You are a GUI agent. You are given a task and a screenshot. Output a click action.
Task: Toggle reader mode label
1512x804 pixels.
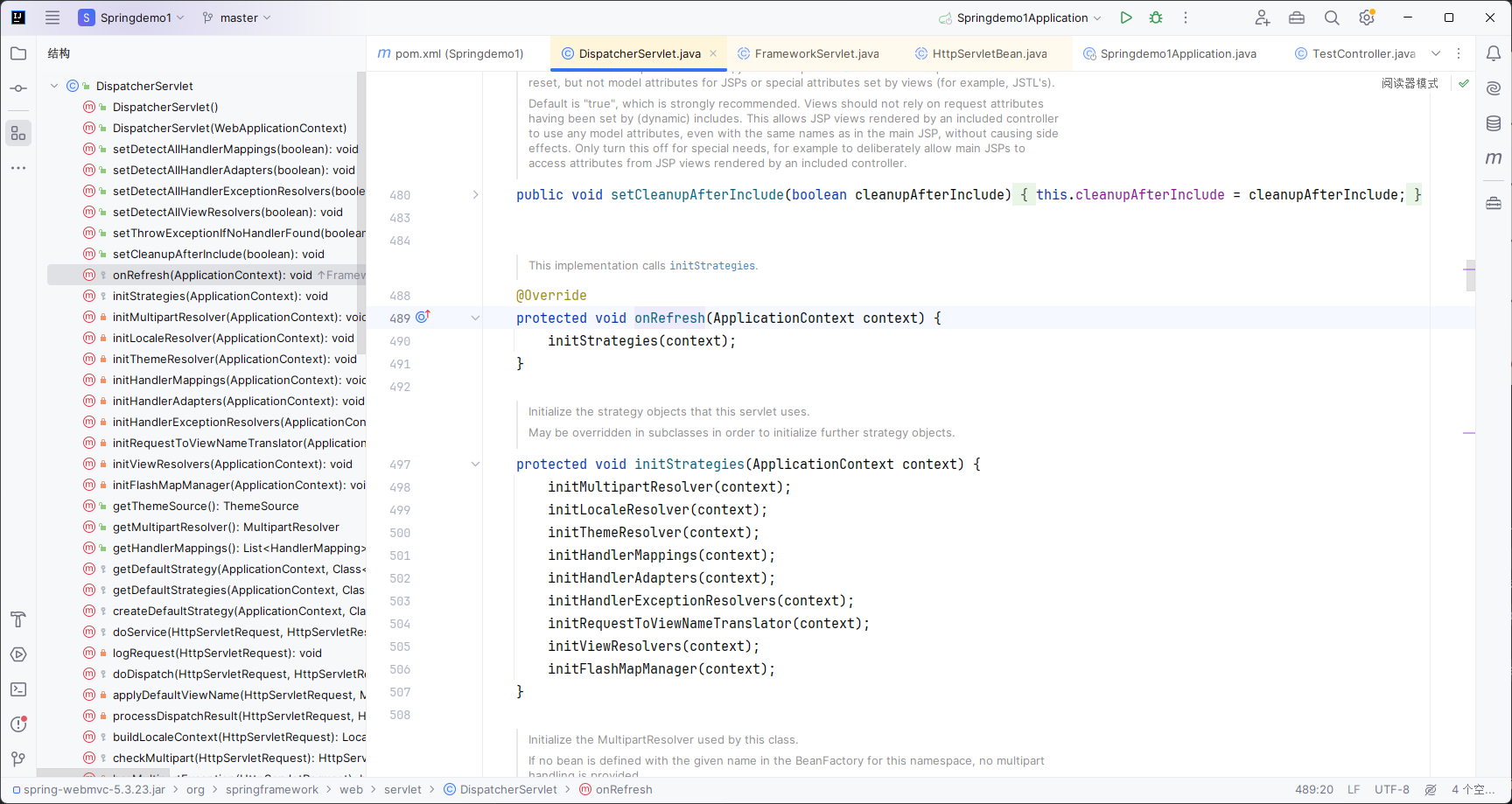click(1410, 83)
